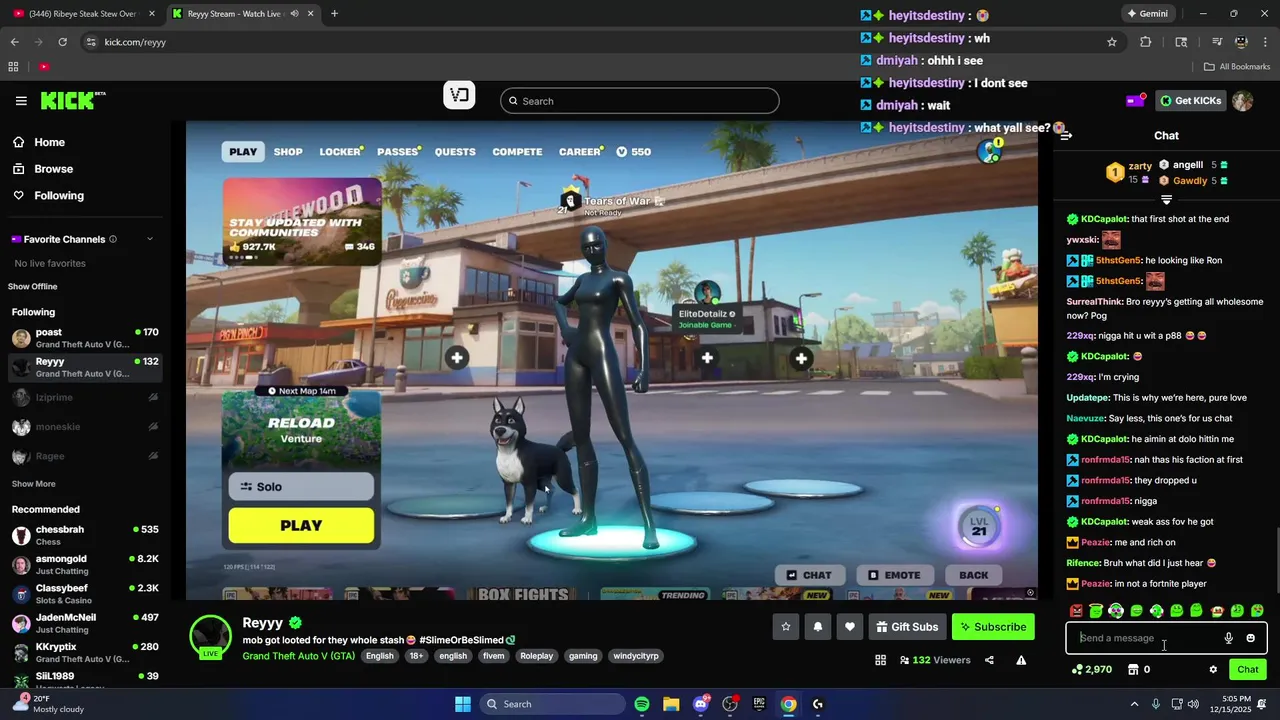The image size is (1280, 720).
Task: Open chat settings gear icon
Action: coord(1213,670)
